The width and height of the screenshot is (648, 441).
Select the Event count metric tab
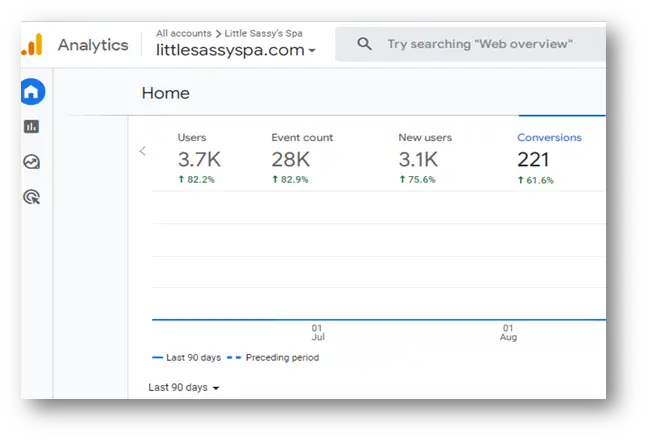click(302, 158)
